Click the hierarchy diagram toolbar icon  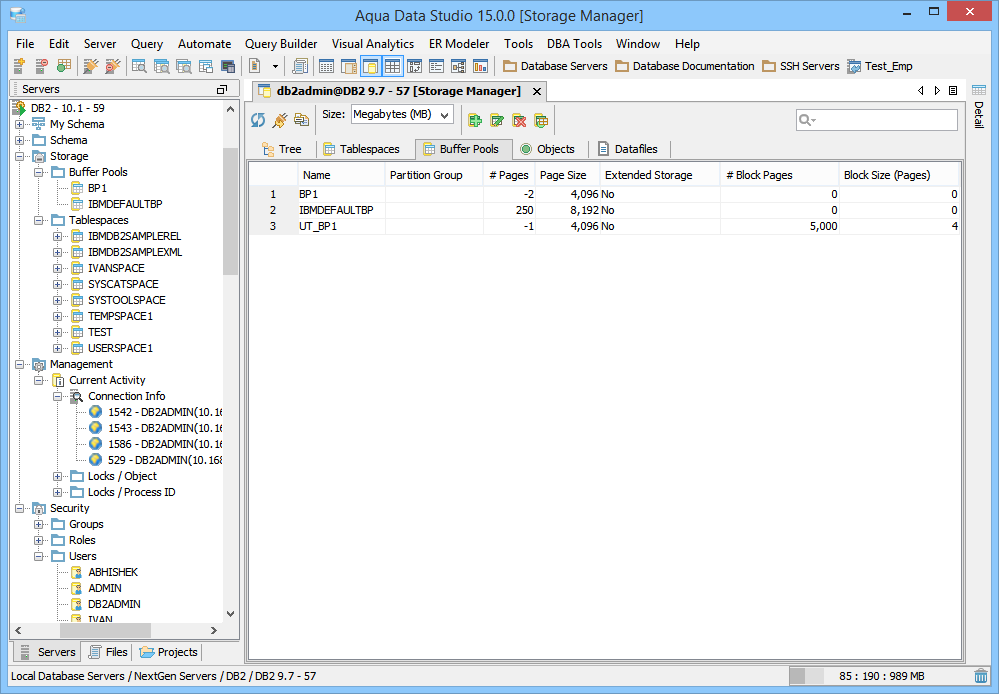[458, 66]
